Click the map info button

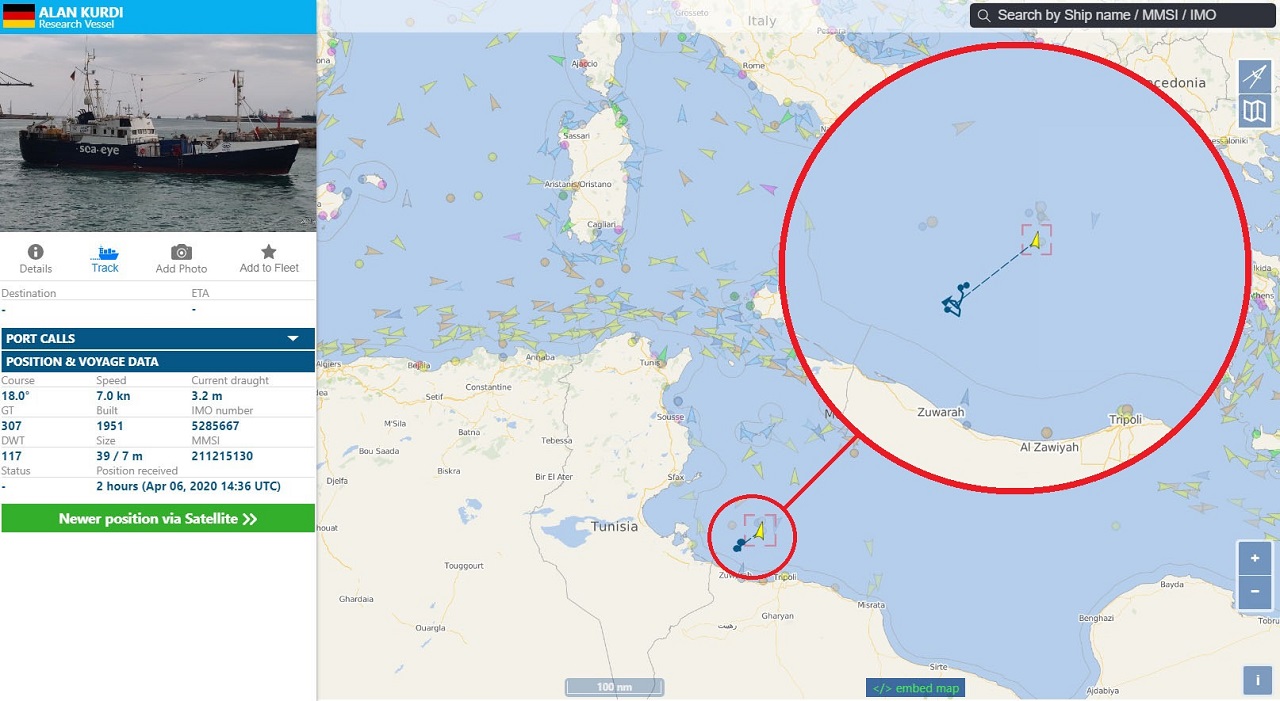1257,680
